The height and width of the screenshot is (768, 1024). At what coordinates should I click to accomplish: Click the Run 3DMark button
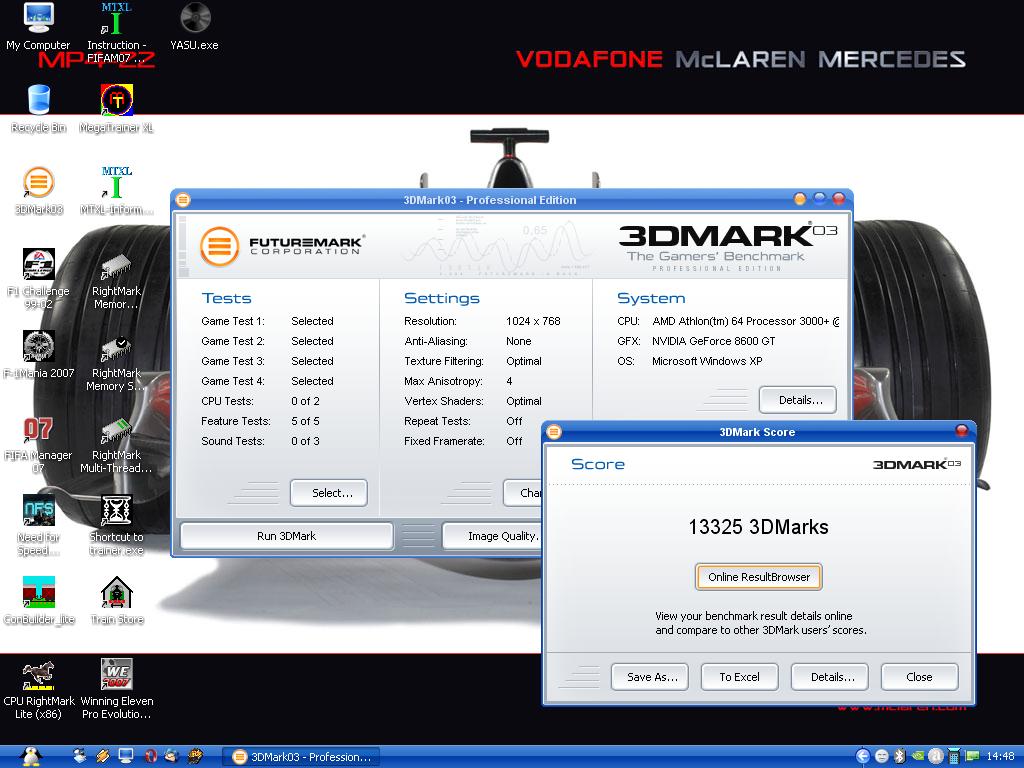click(x=286, y=536)
